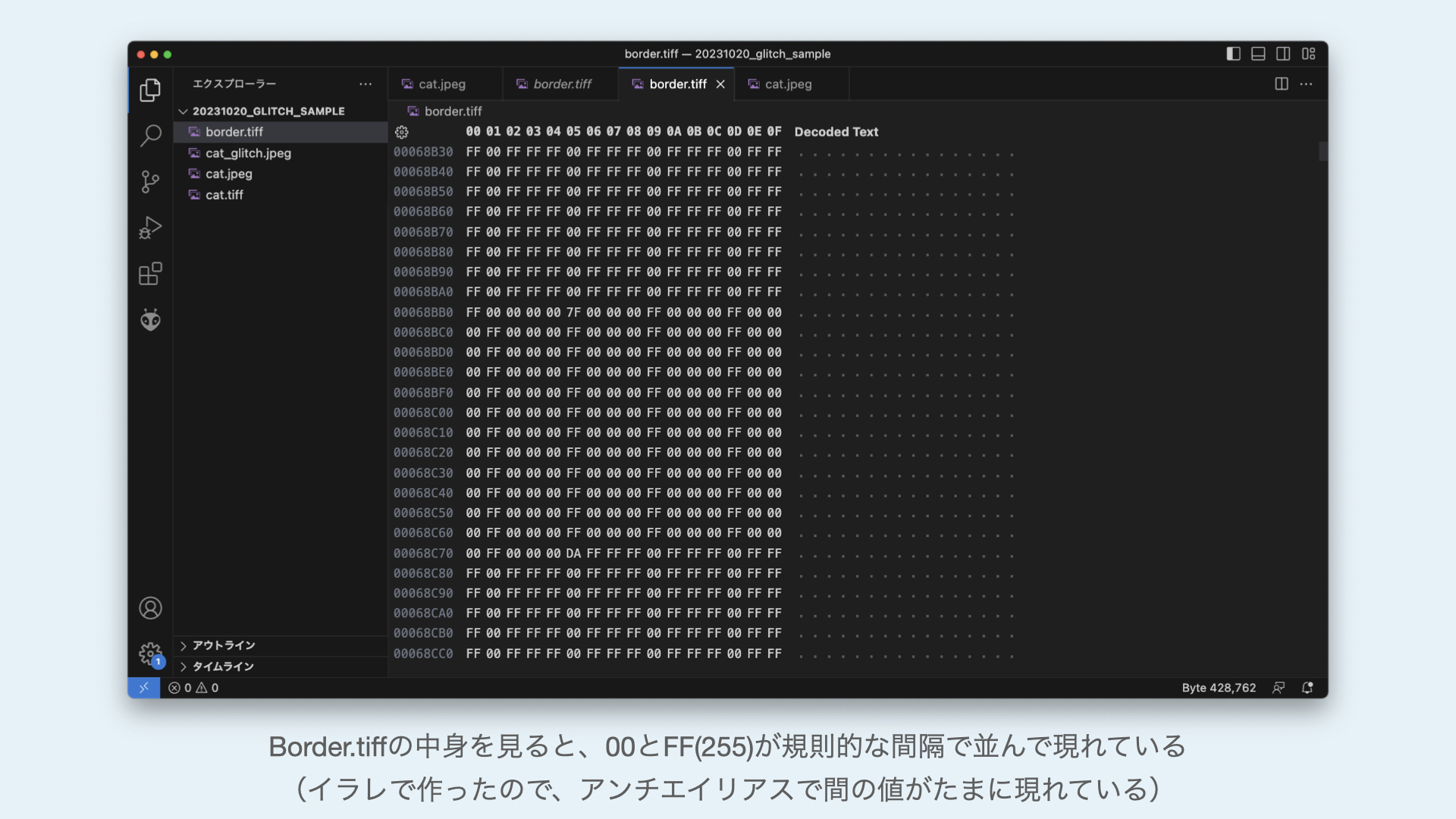Screen dimensions: 1456x819
Task: Collapse 20231020_GLITCH_SAMPLE folder
Action: tap(184, 111)
